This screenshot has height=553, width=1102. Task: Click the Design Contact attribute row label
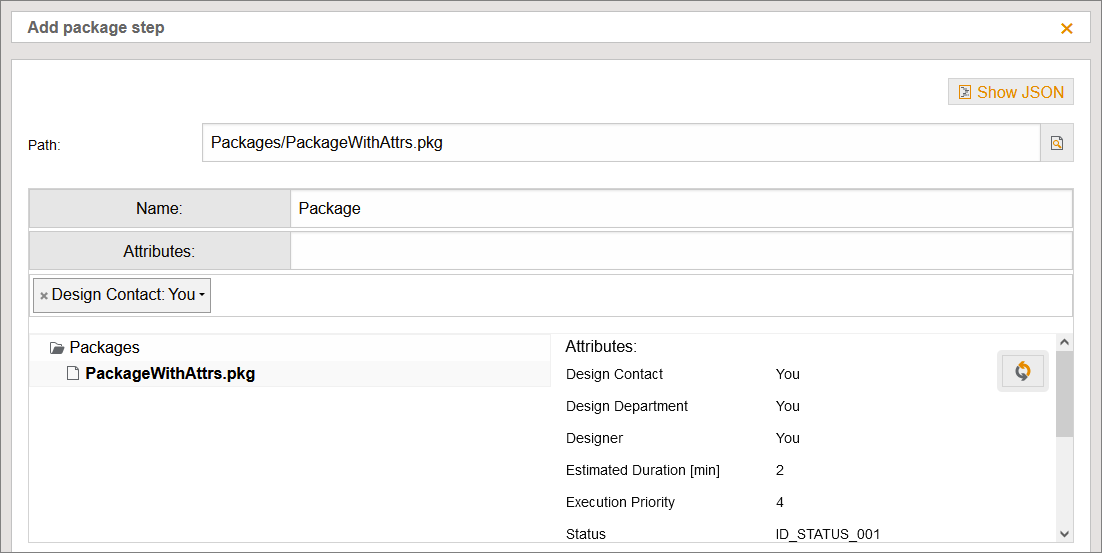click(x=614, y=375)
